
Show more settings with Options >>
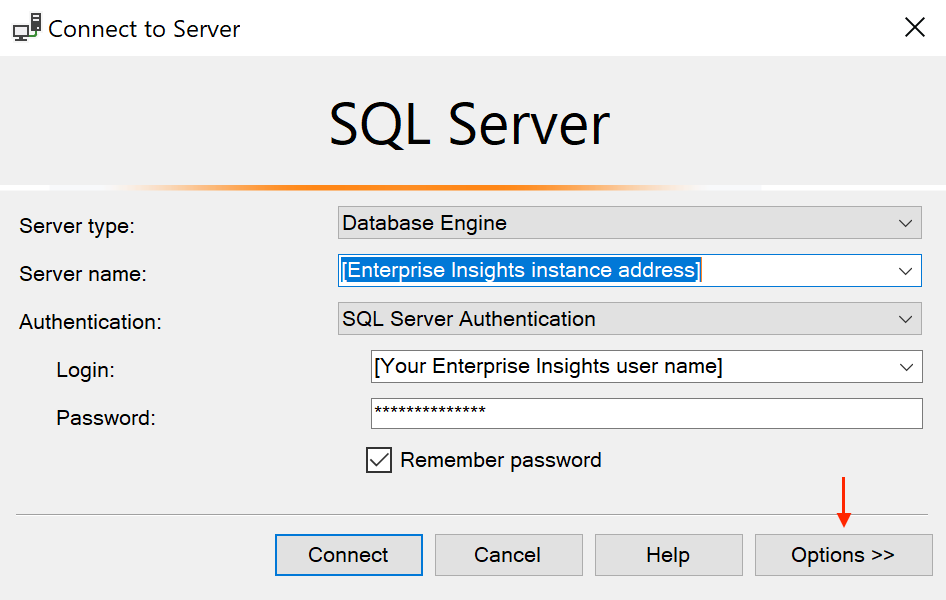tap(843, 555)
